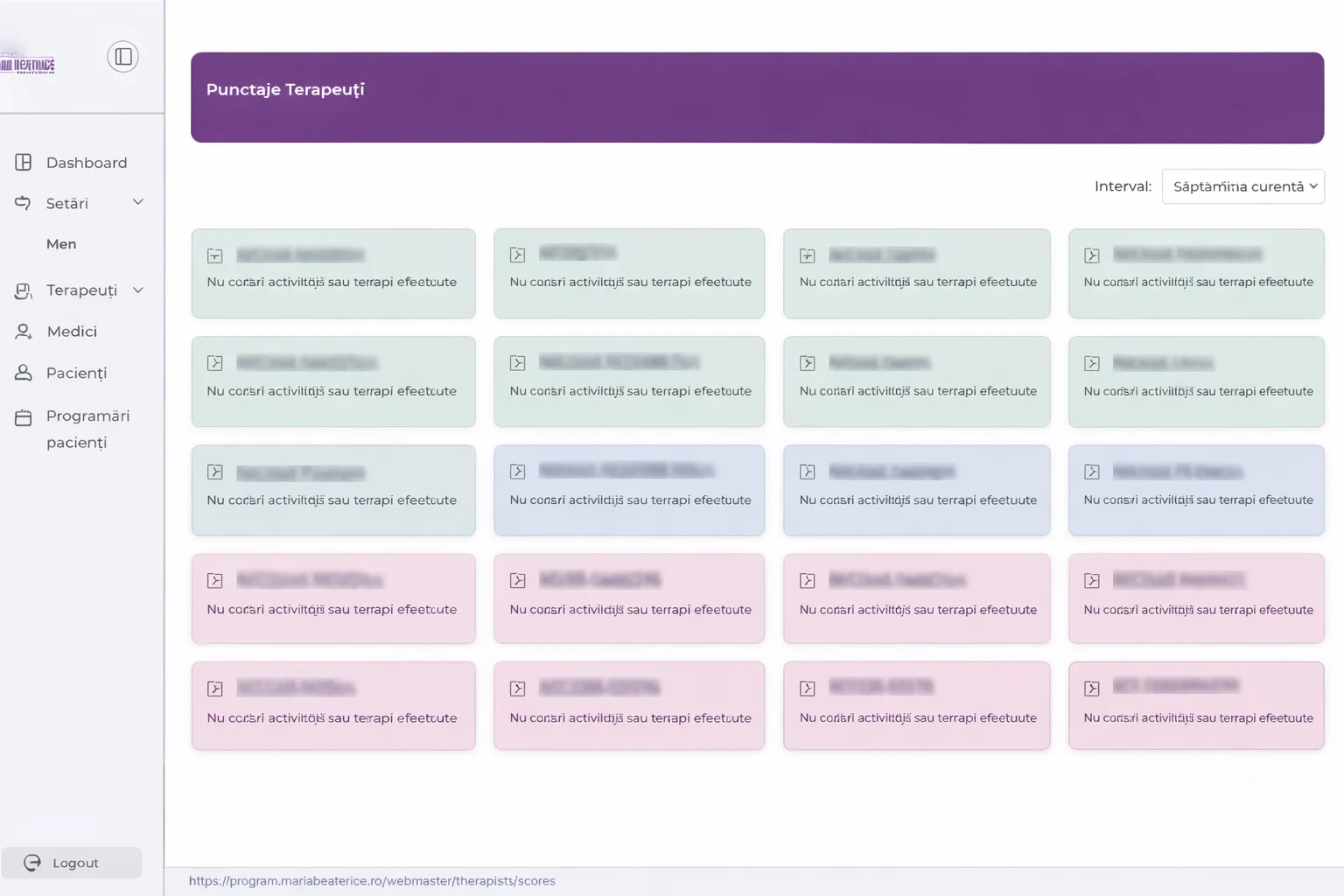
Task: Open the Programări pacienți menu entry
Action: [x=87, y=429]
